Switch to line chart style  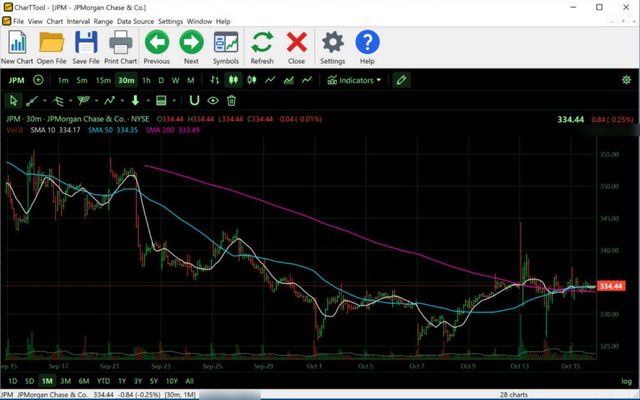[x=270, y=80]
